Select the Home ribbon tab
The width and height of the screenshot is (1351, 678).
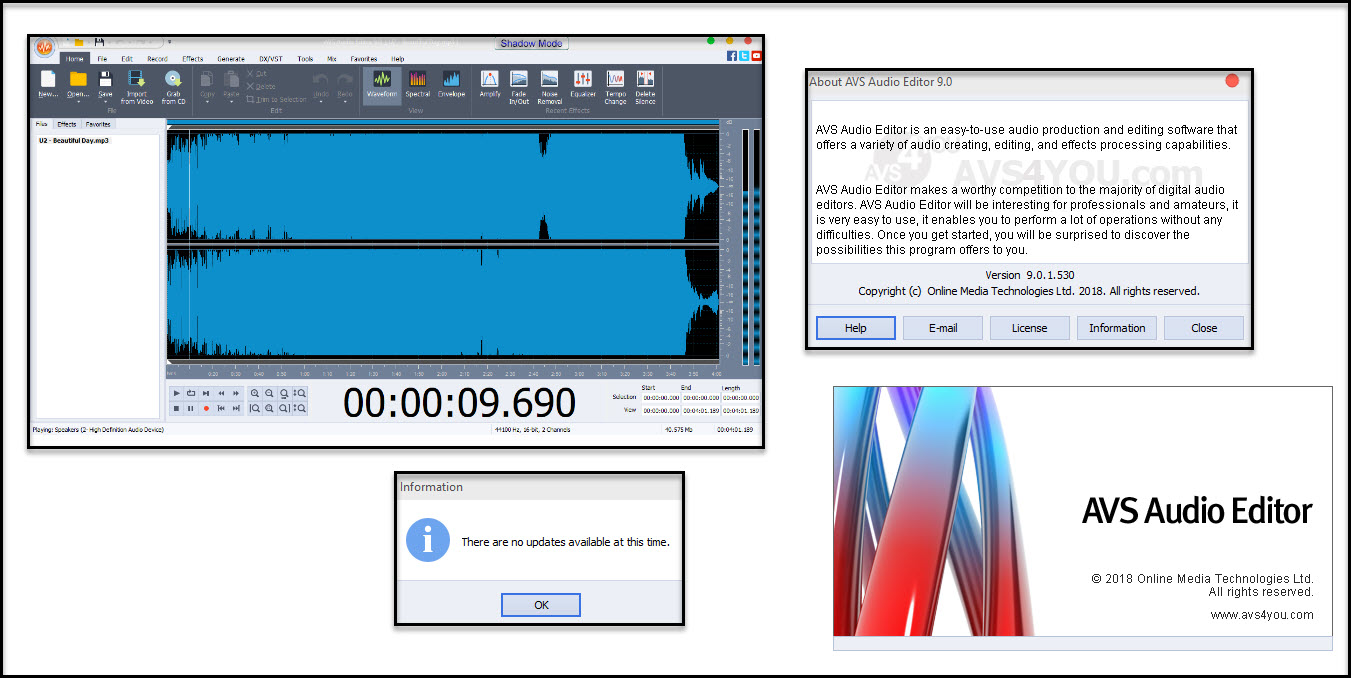[x=75, y=59]
